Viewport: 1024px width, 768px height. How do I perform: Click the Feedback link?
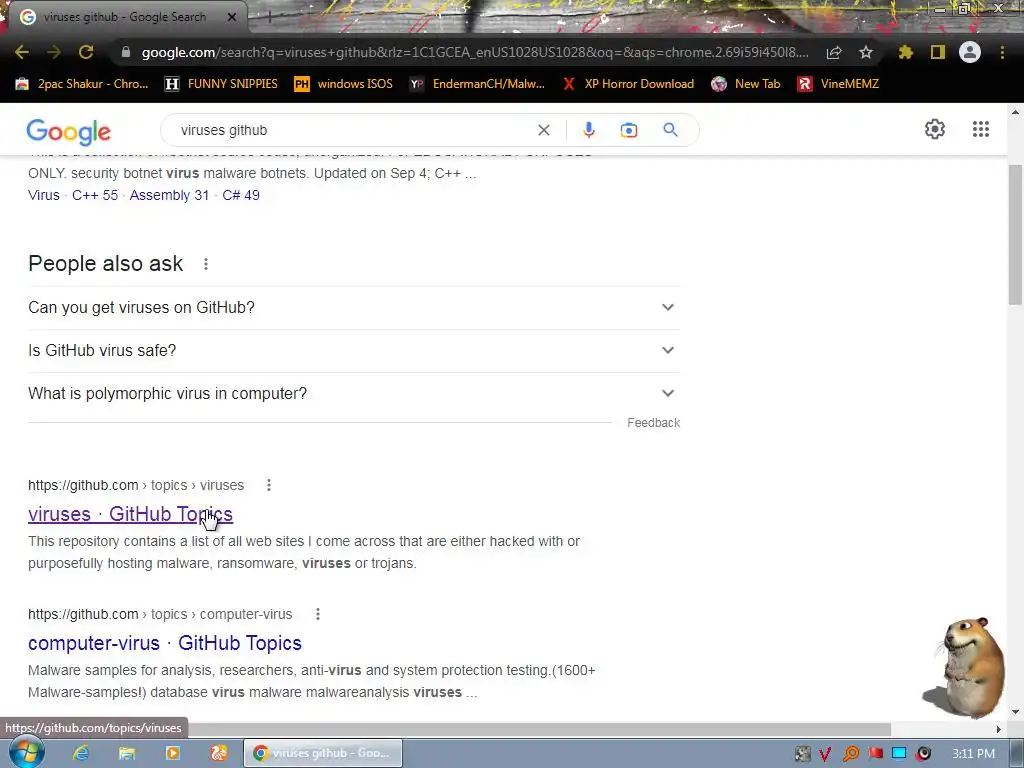click(x=653, y=423)
